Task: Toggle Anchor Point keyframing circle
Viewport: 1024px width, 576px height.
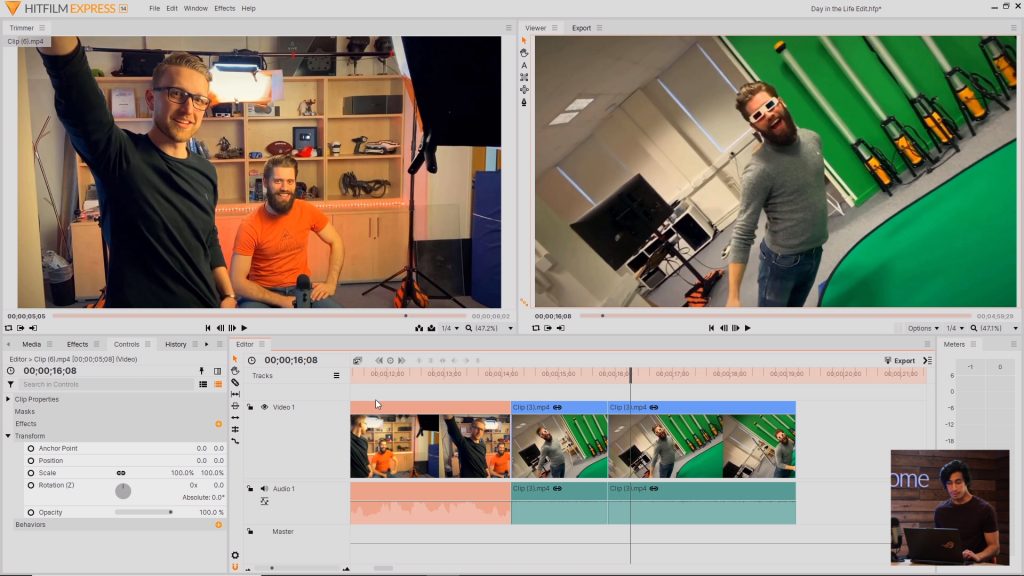Action: coord(31,449)
